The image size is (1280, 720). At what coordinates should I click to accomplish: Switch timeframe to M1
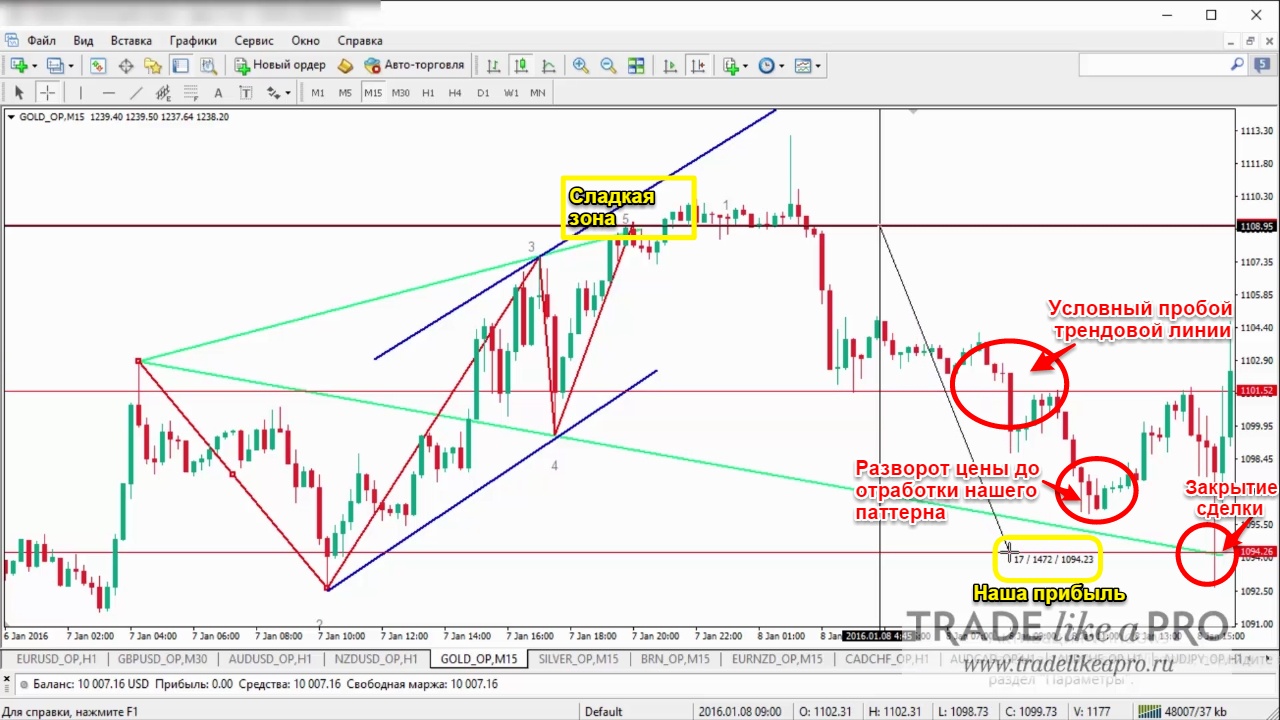(x=318, y=92)
